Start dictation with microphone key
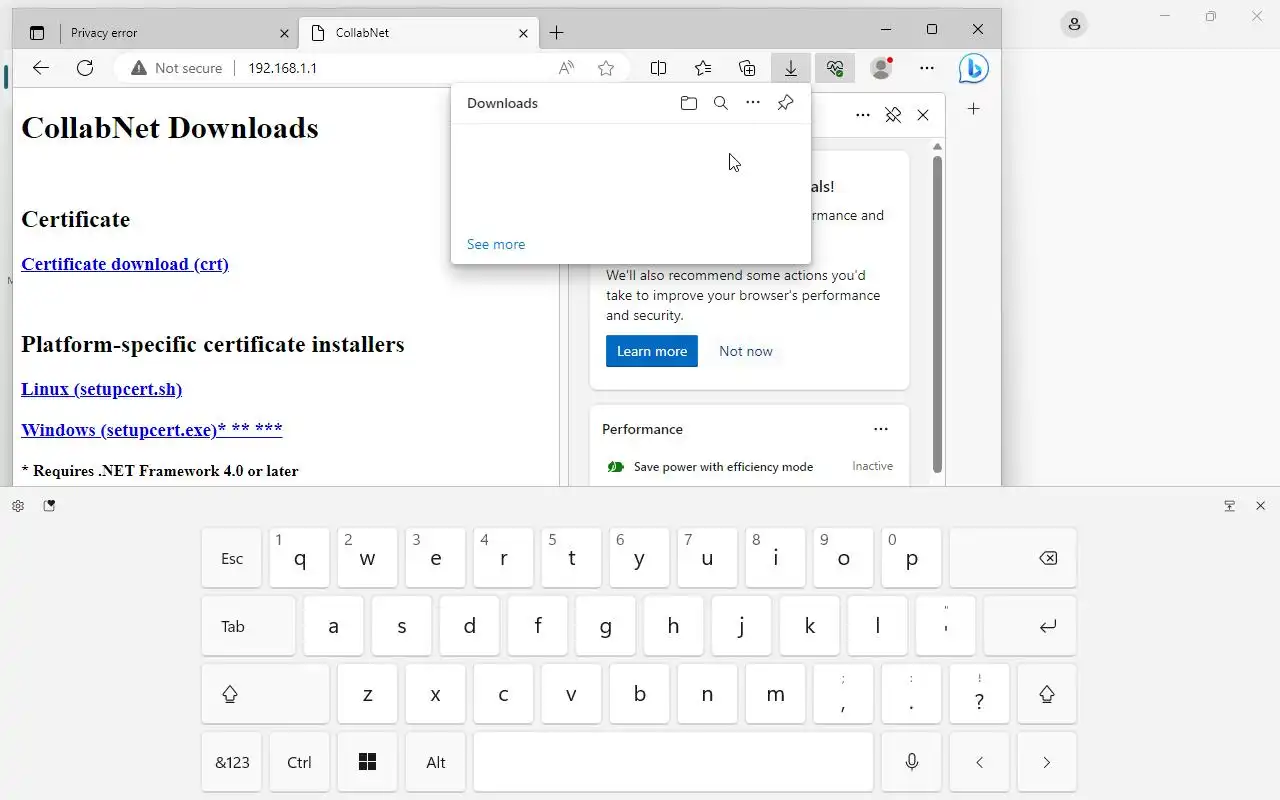 coord(912,762)
